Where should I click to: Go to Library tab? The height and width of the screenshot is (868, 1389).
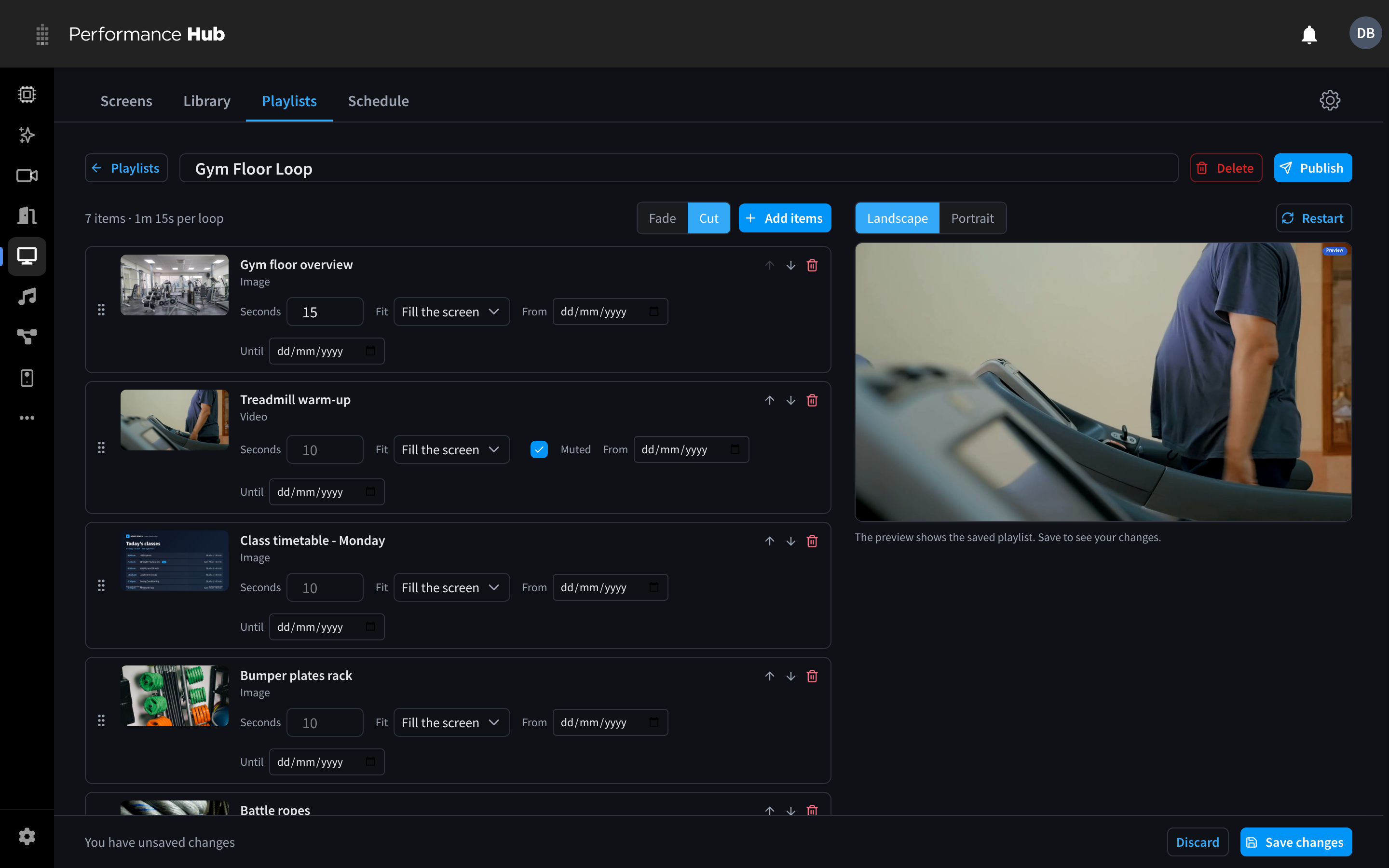206,101
